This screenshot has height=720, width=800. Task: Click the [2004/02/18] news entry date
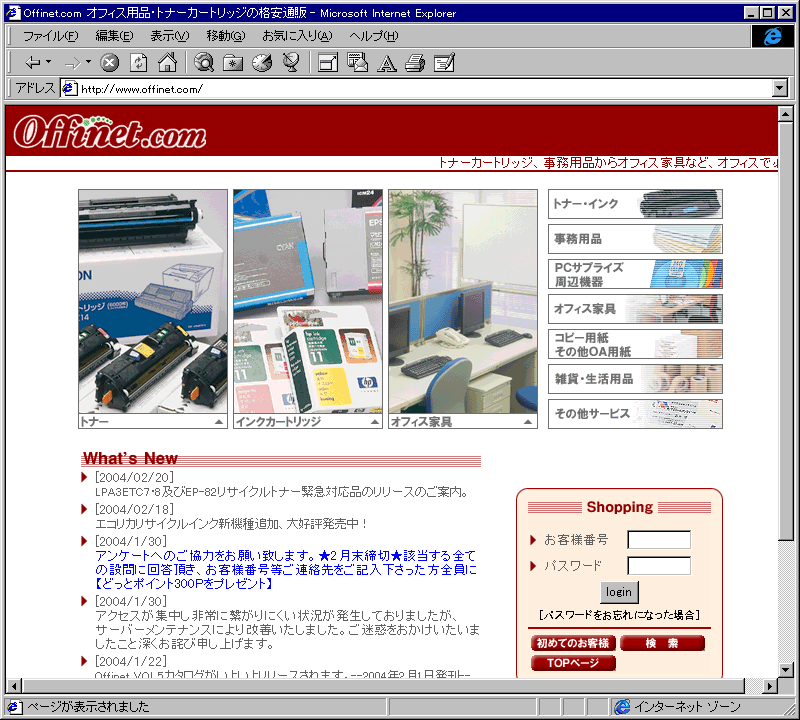134,509
